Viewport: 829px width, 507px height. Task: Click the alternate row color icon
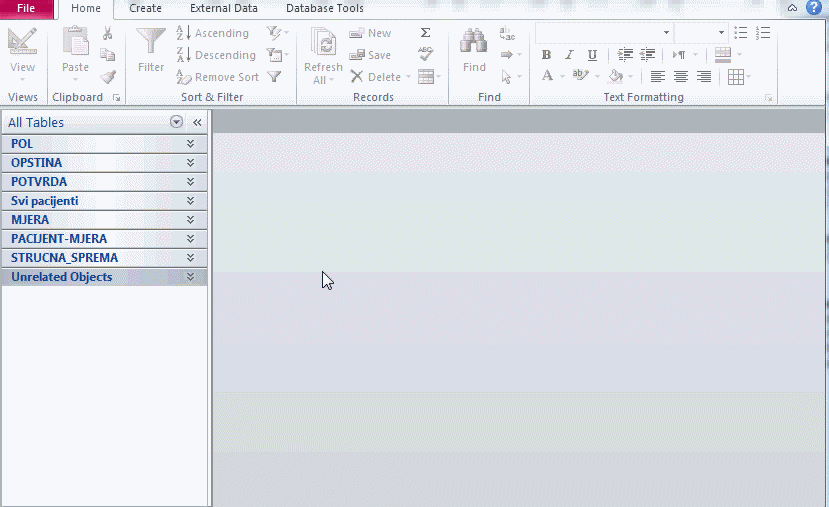723,54
